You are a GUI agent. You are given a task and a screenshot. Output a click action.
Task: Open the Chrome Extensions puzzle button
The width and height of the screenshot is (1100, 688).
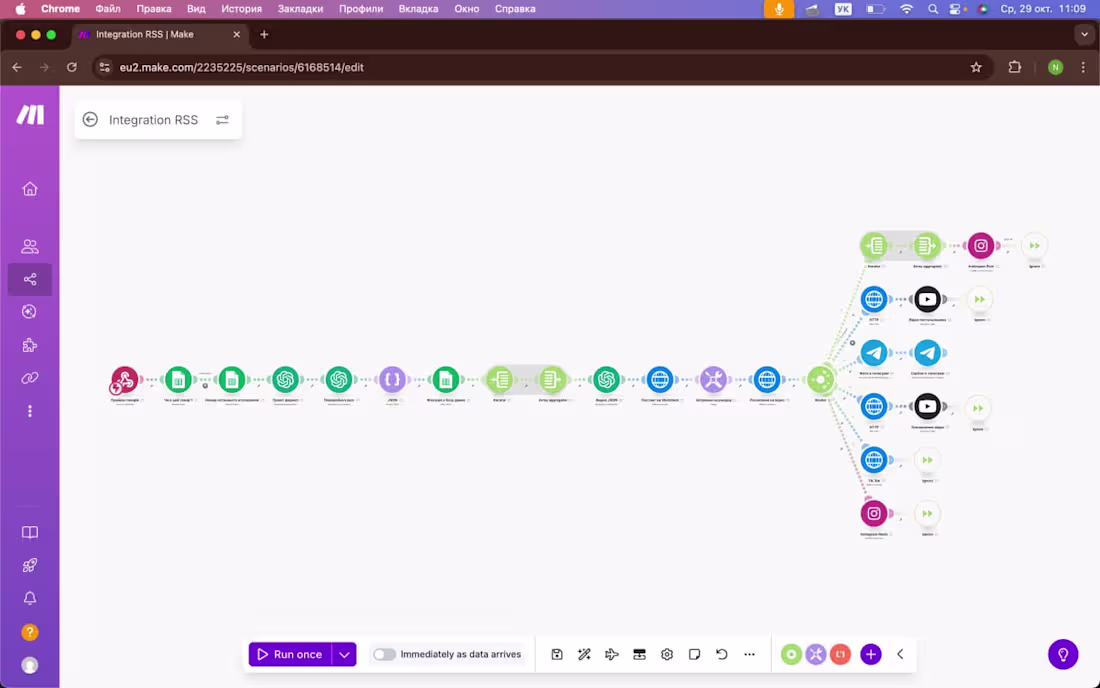tap(1014, 67)
